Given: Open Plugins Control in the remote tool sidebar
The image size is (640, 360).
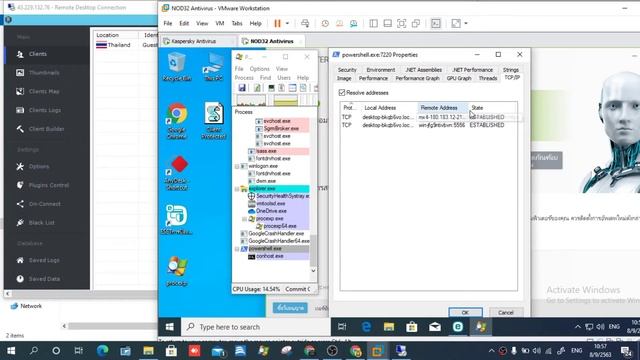Looking at the screenshot, I should (48, 185).
